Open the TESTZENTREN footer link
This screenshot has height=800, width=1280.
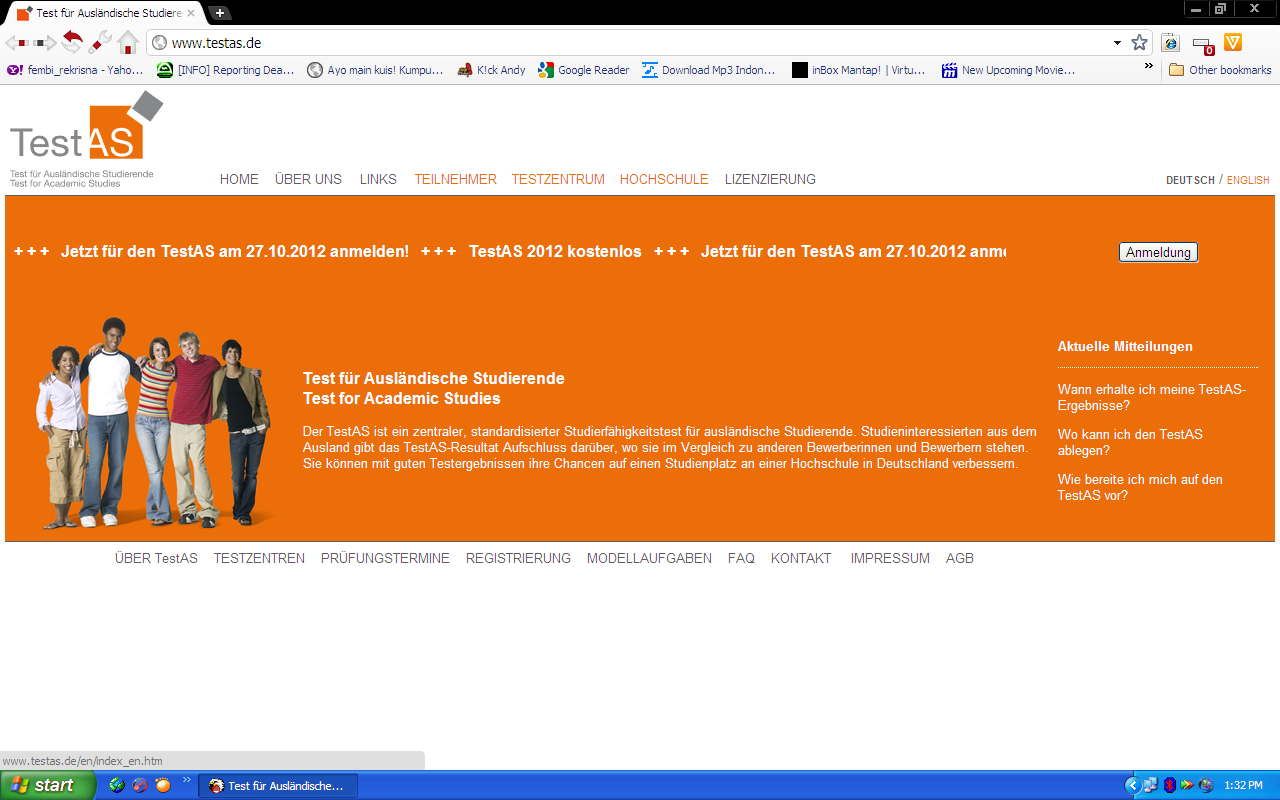point(259,559)
